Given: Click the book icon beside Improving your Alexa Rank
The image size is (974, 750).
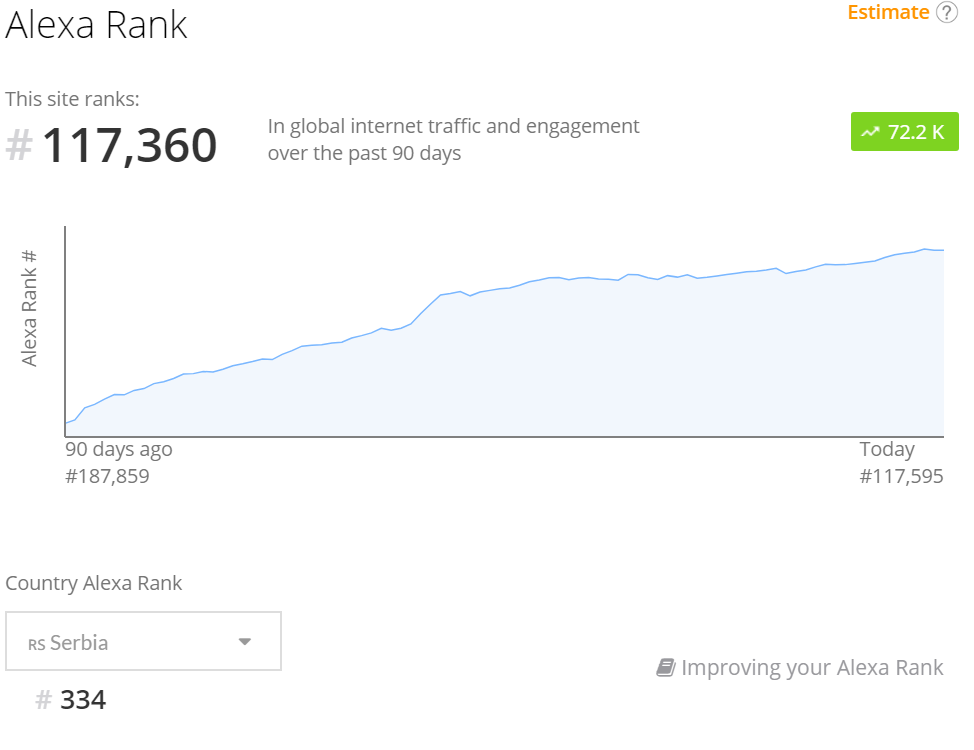Looking at the screenshot, I should 666,667.
